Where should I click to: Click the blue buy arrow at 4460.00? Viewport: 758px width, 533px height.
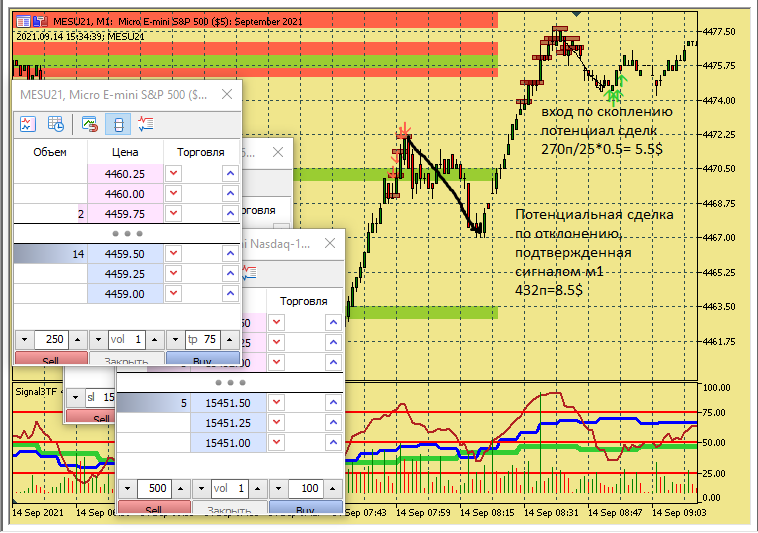(x=231, y=194)
